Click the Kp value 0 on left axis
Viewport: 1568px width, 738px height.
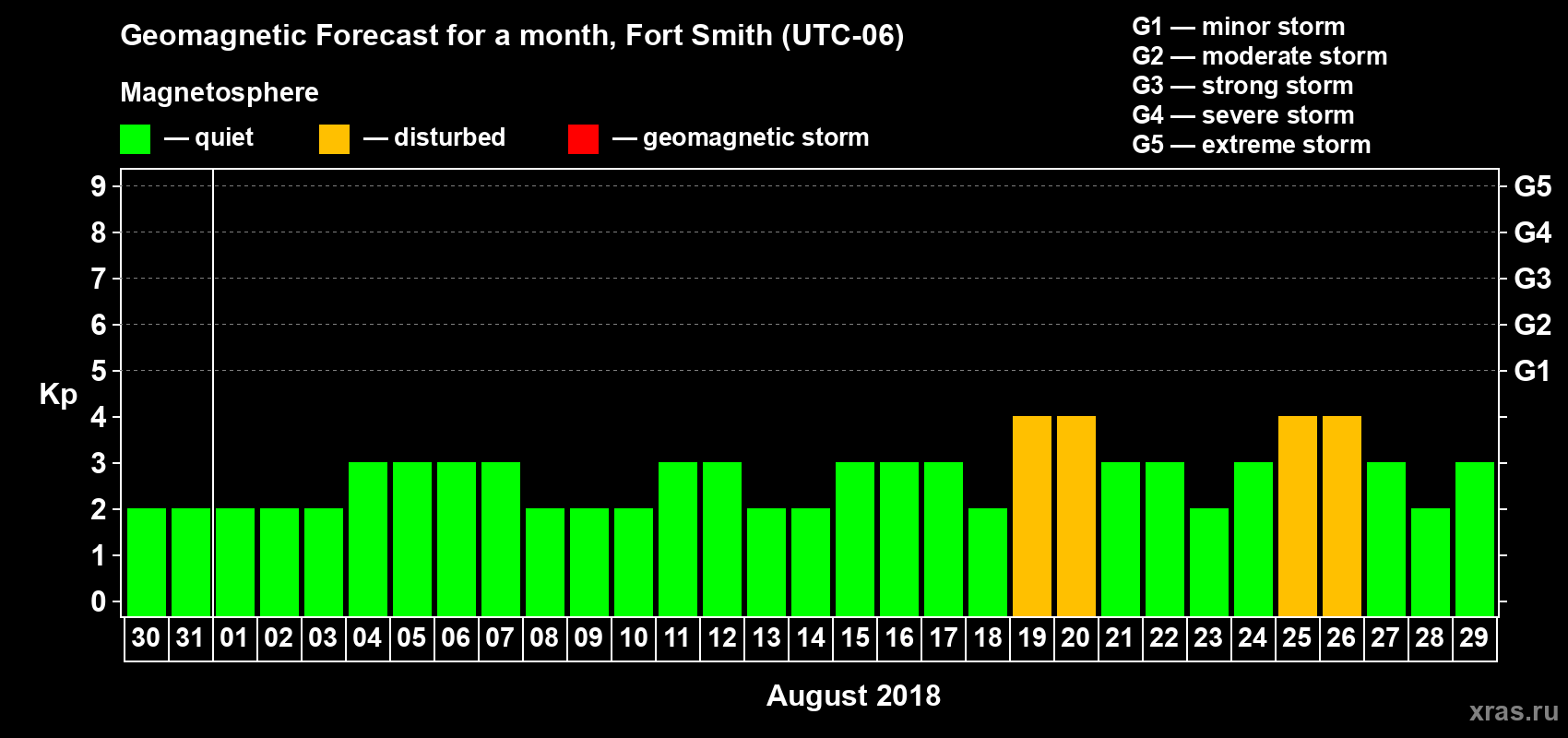[x=99, y=601]
